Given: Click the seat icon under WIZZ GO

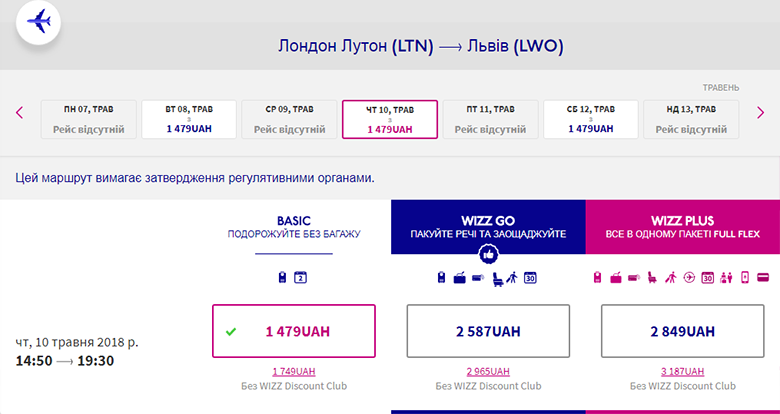Looking at the screenshot, I should click(x=495, y=277).
